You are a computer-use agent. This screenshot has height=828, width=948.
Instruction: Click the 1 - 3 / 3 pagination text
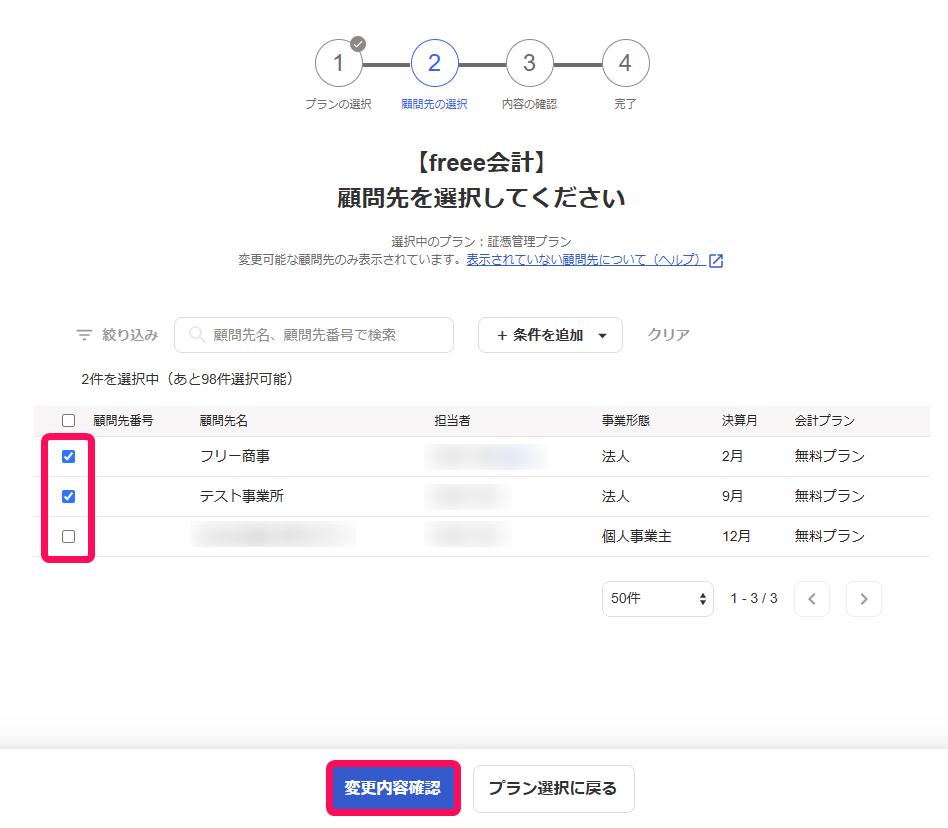pyautogui.click(x=754, y=598)
